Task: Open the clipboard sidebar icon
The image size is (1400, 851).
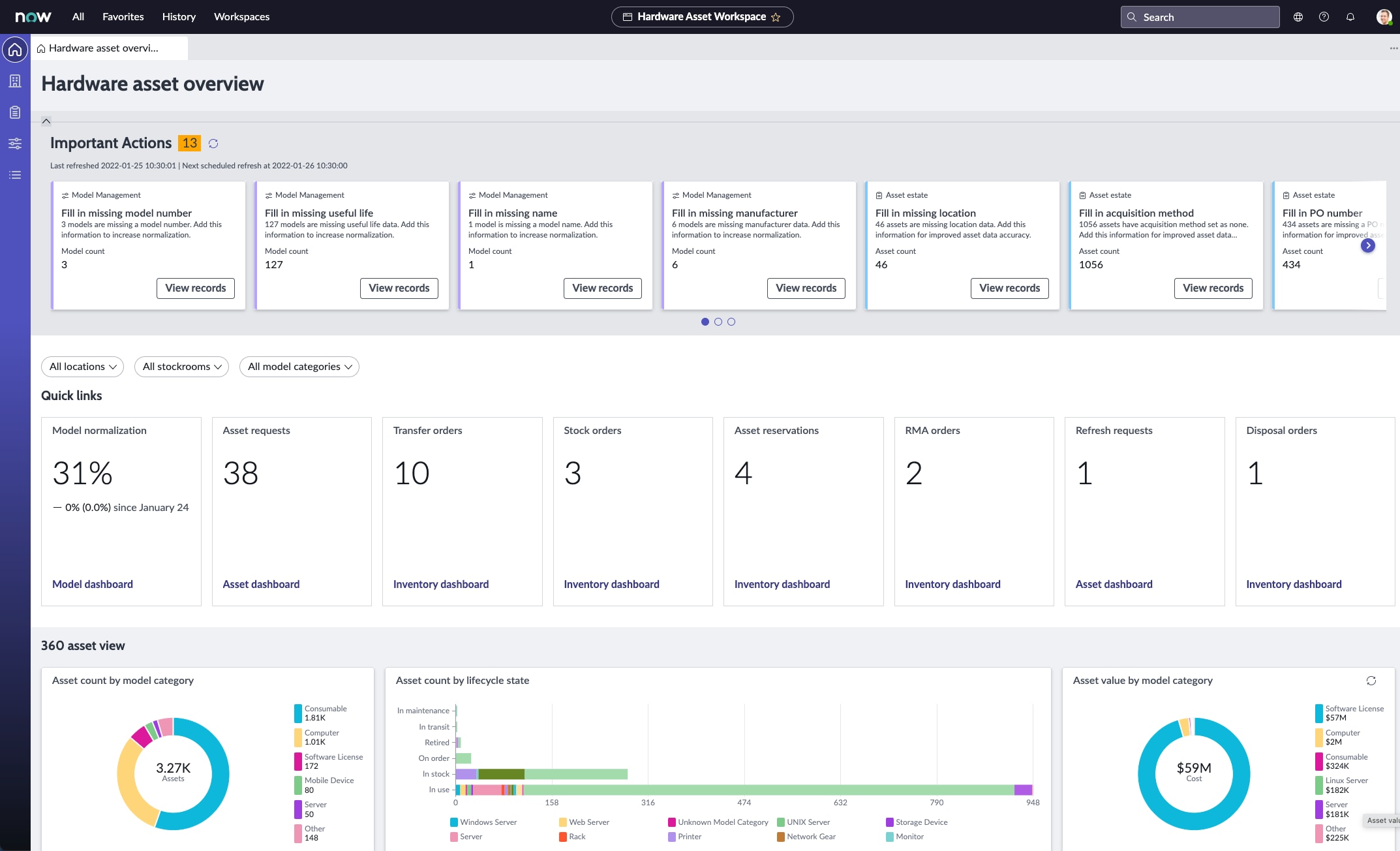Action: (x=15, y=112)
